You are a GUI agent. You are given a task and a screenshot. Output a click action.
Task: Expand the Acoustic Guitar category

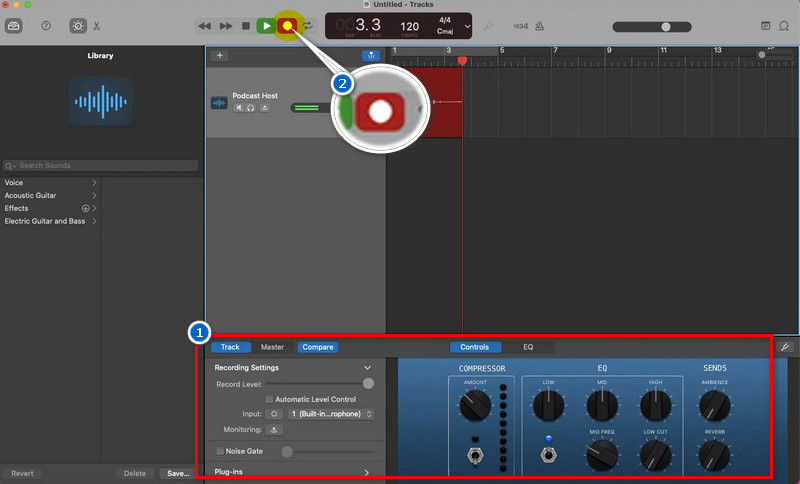click(x=50, y=195)
